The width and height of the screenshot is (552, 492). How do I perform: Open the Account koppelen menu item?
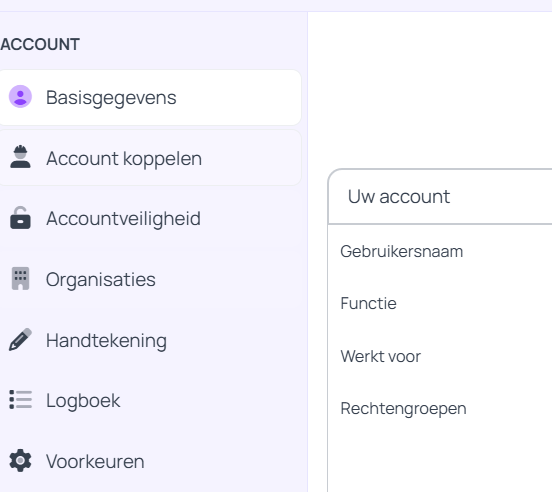click(x=150, y=158)
